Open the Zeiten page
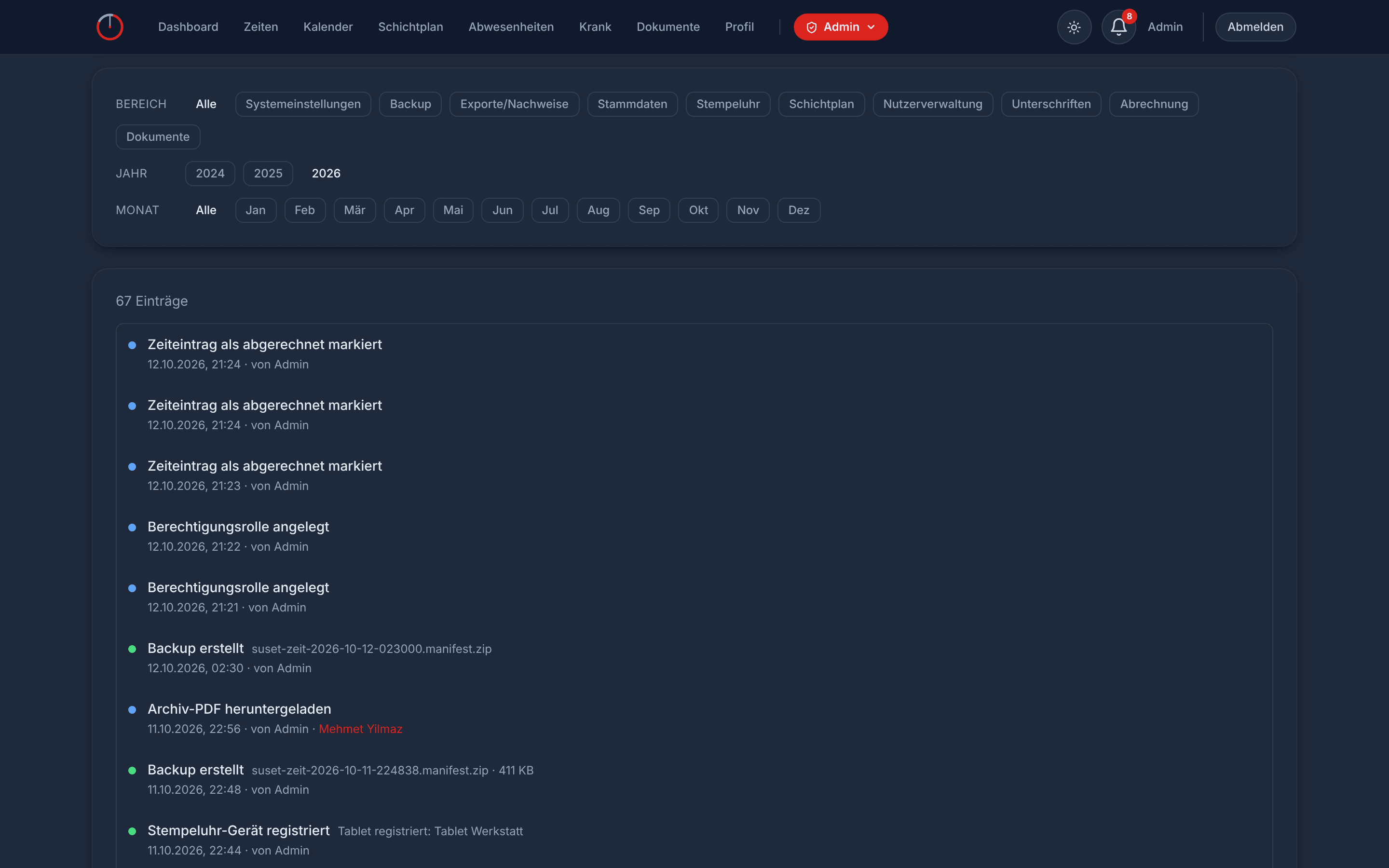 pos(260,27)
